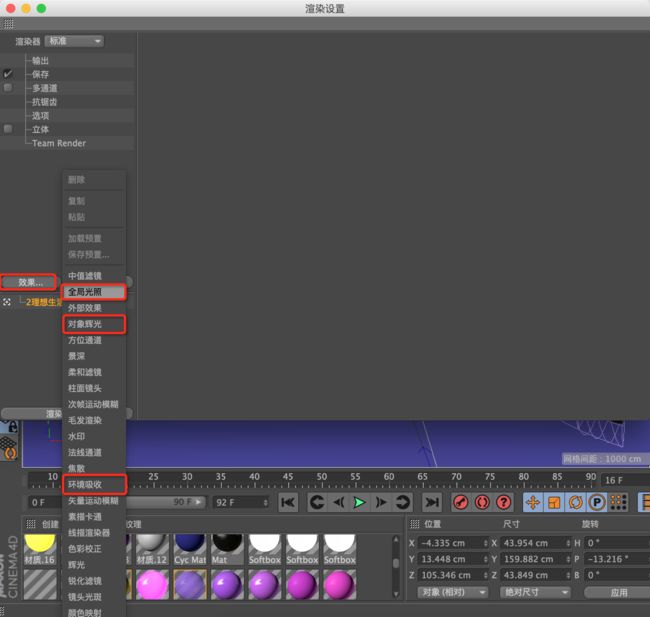This screenshot has height=617, width=650.
Task: Toggle automatic keyframing
Action: click(x=482, y=503)
